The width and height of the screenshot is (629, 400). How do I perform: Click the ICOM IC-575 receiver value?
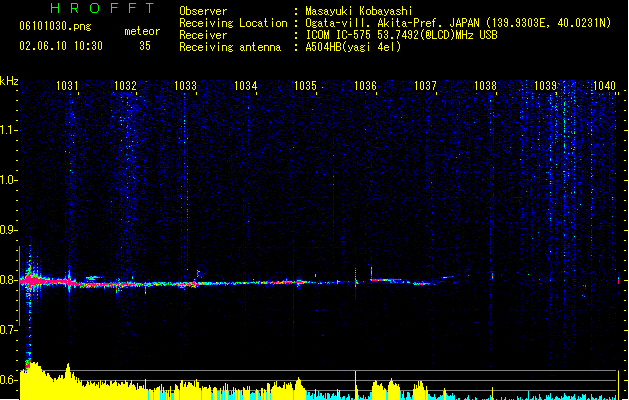click(x=401, y=35)
